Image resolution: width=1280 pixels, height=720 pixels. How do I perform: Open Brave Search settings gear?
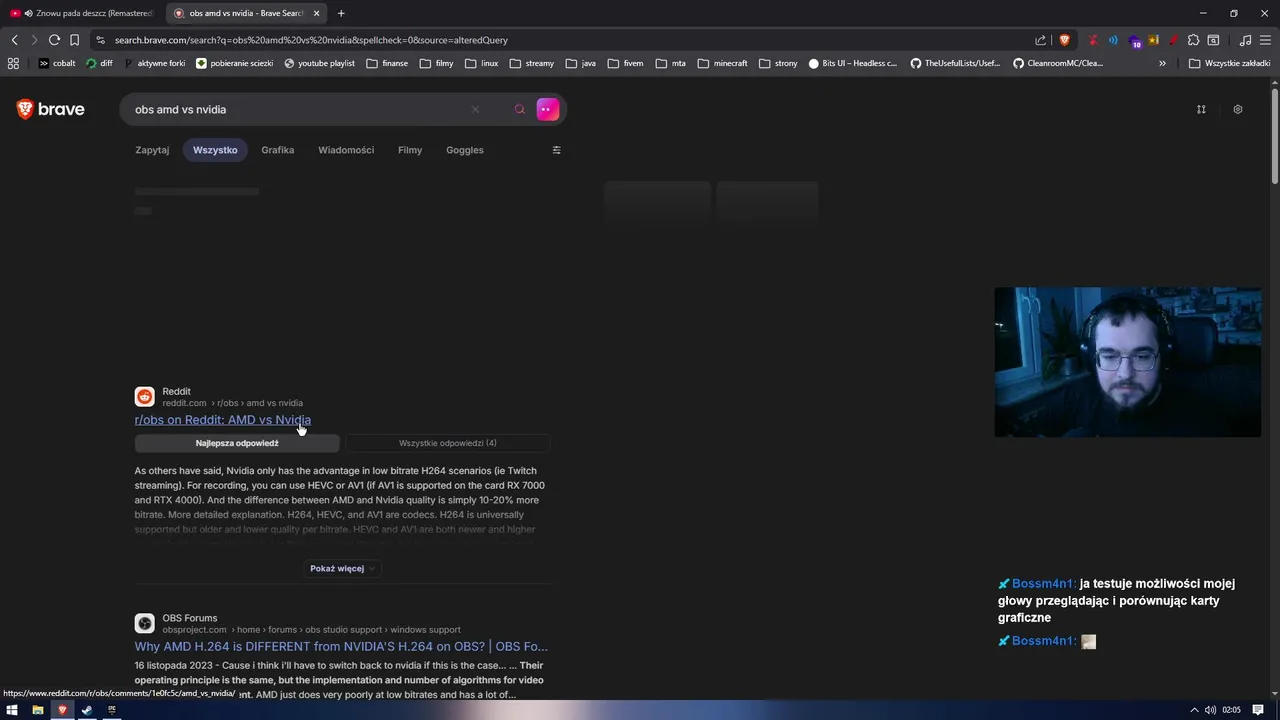coord(1237,109)
